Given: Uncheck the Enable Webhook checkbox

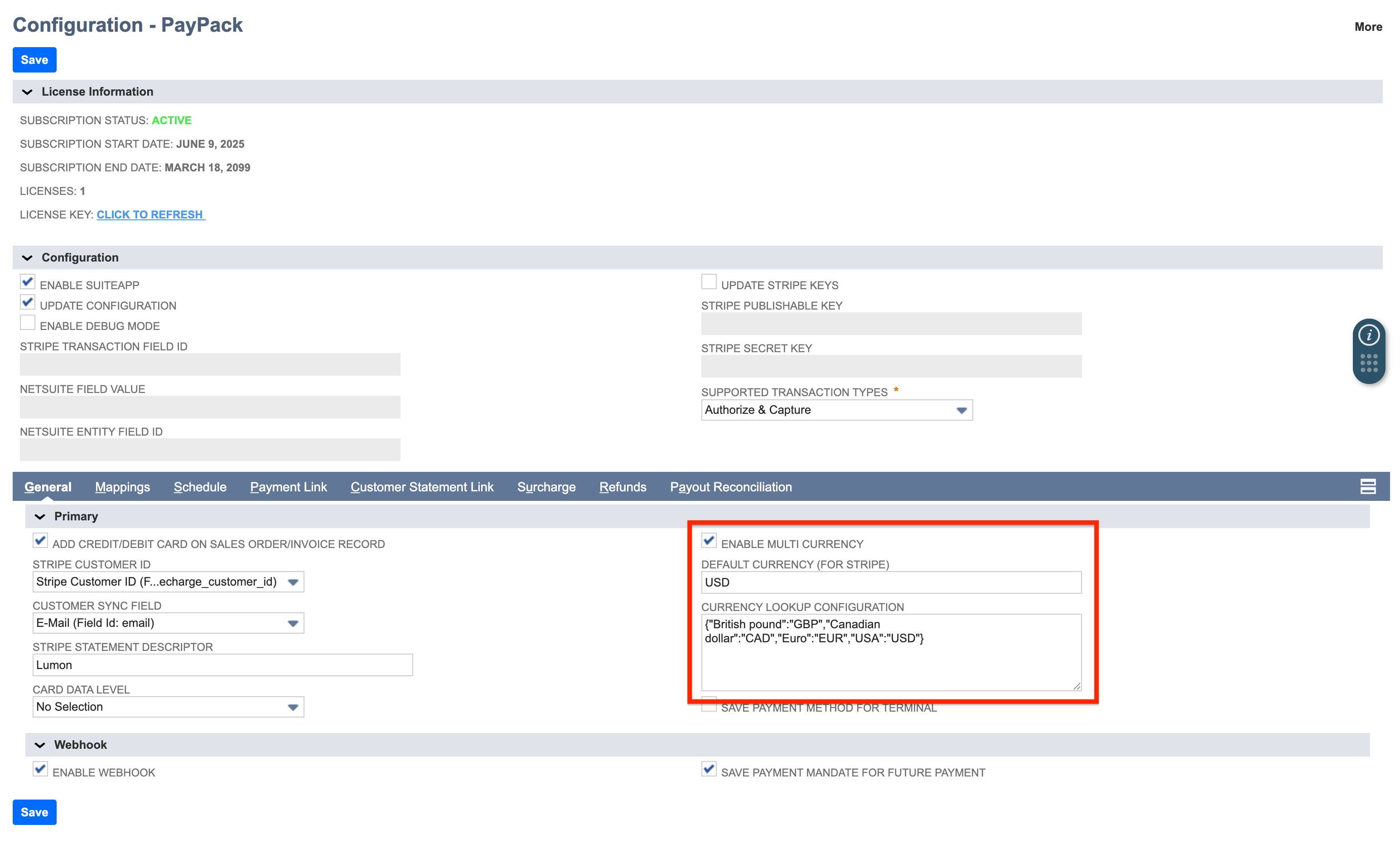Looking at the screenshot, I should coord(40,769).
